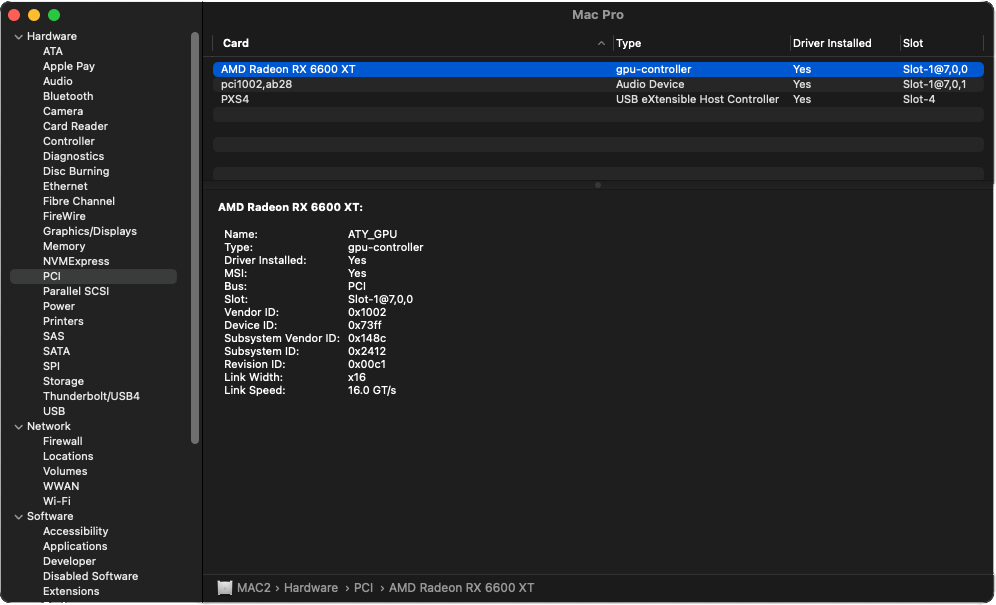The width and height of the screenshot is (996, 605).
Task: Select Audio in the sidebar
Action: click(58, 81)
